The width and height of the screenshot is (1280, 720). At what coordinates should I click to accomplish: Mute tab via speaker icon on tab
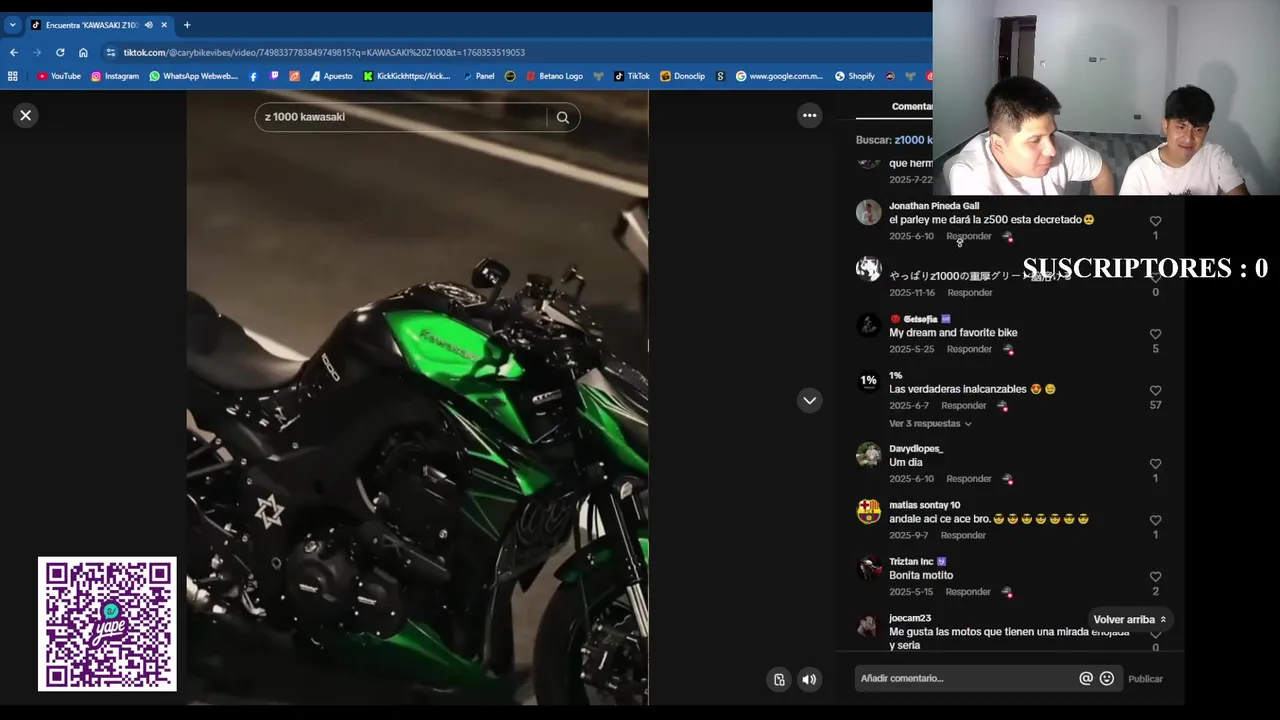pos(148,25)
